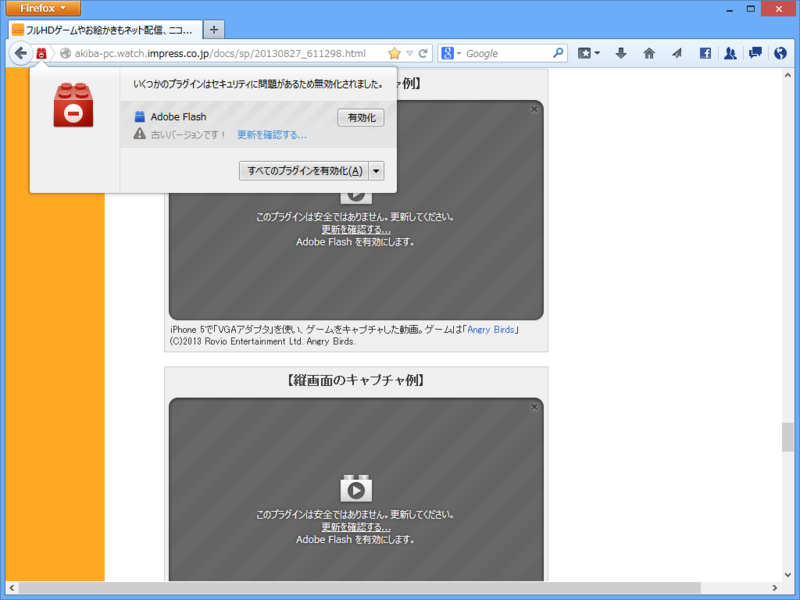Open a new tab with the plus button
The image size is (800, 600).
click(214, 30)
